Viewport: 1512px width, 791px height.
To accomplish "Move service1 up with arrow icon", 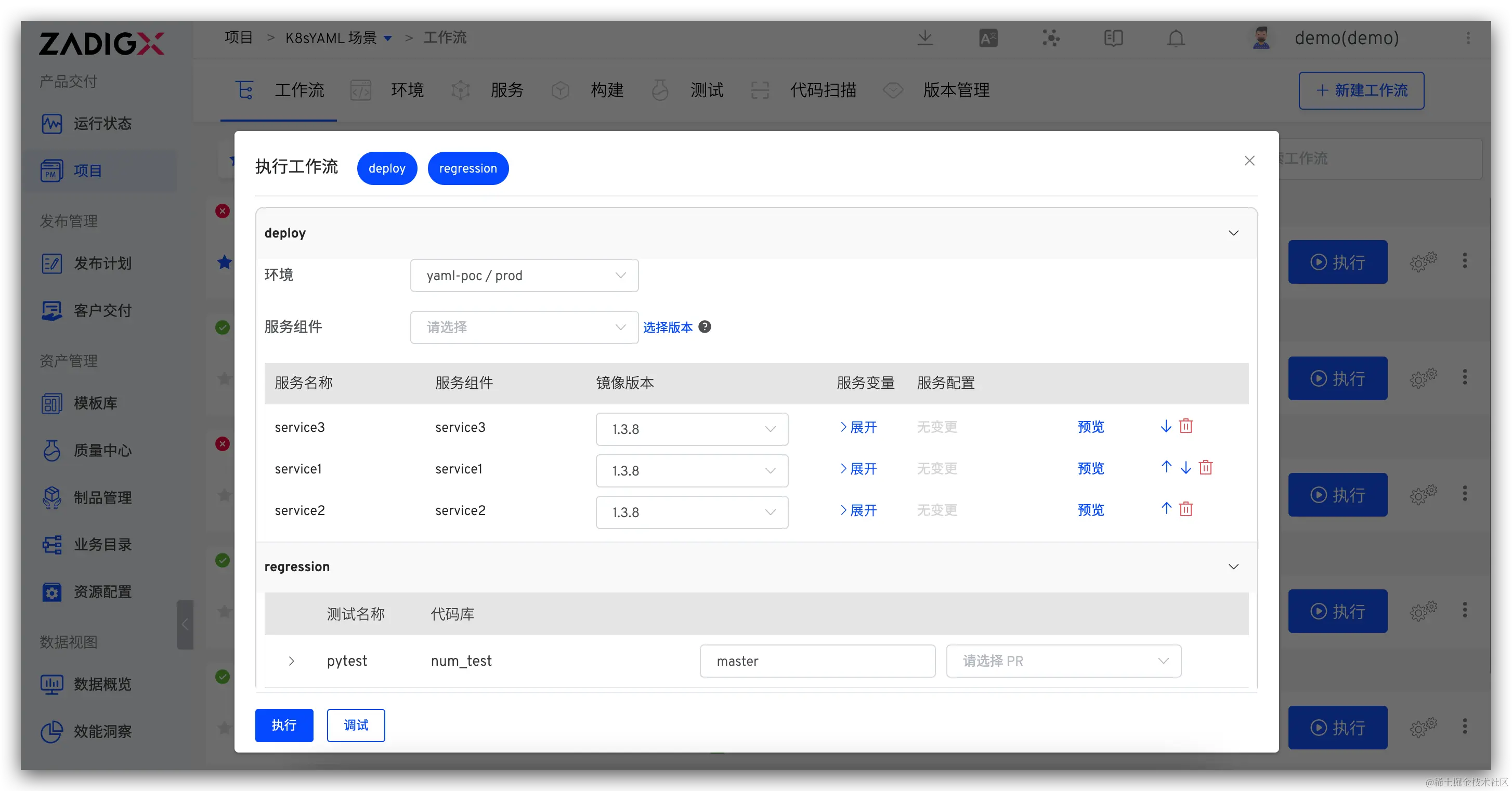I will click(x=1166, y=467).
